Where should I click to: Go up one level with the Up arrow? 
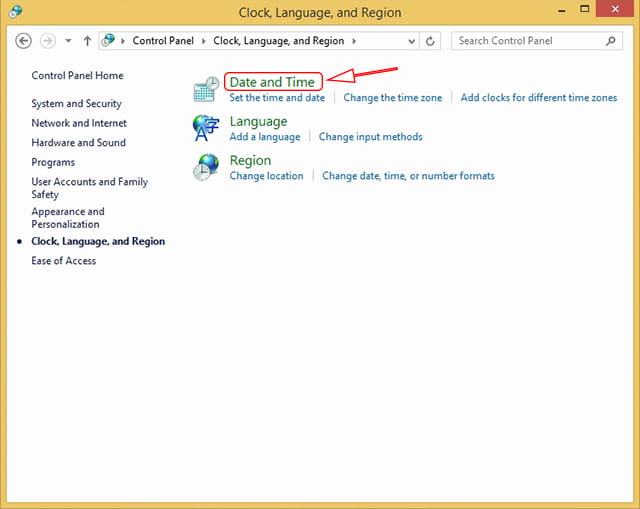pos(87,41)
